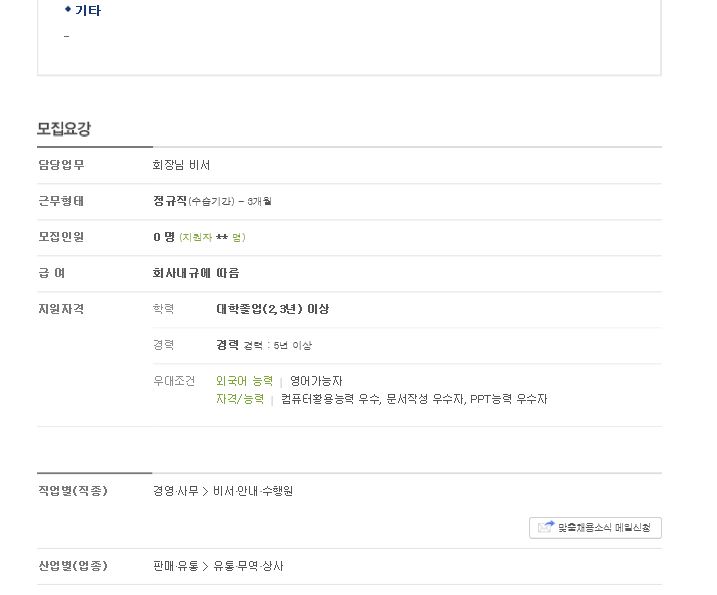717x595 pixels.
Task: Select the 모집요강 section heading
Action: (x=64, y=129)
